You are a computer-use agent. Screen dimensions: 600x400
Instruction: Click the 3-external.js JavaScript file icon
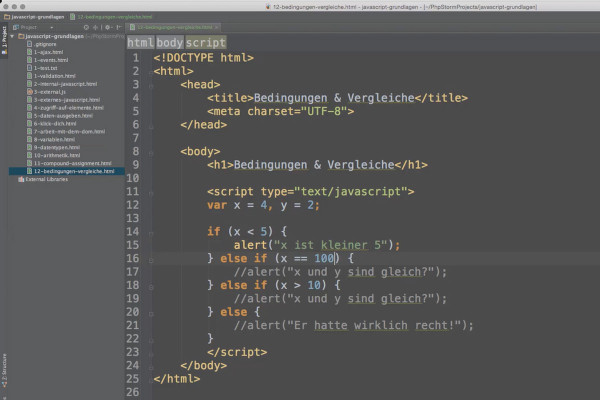[x=29, y=92]
